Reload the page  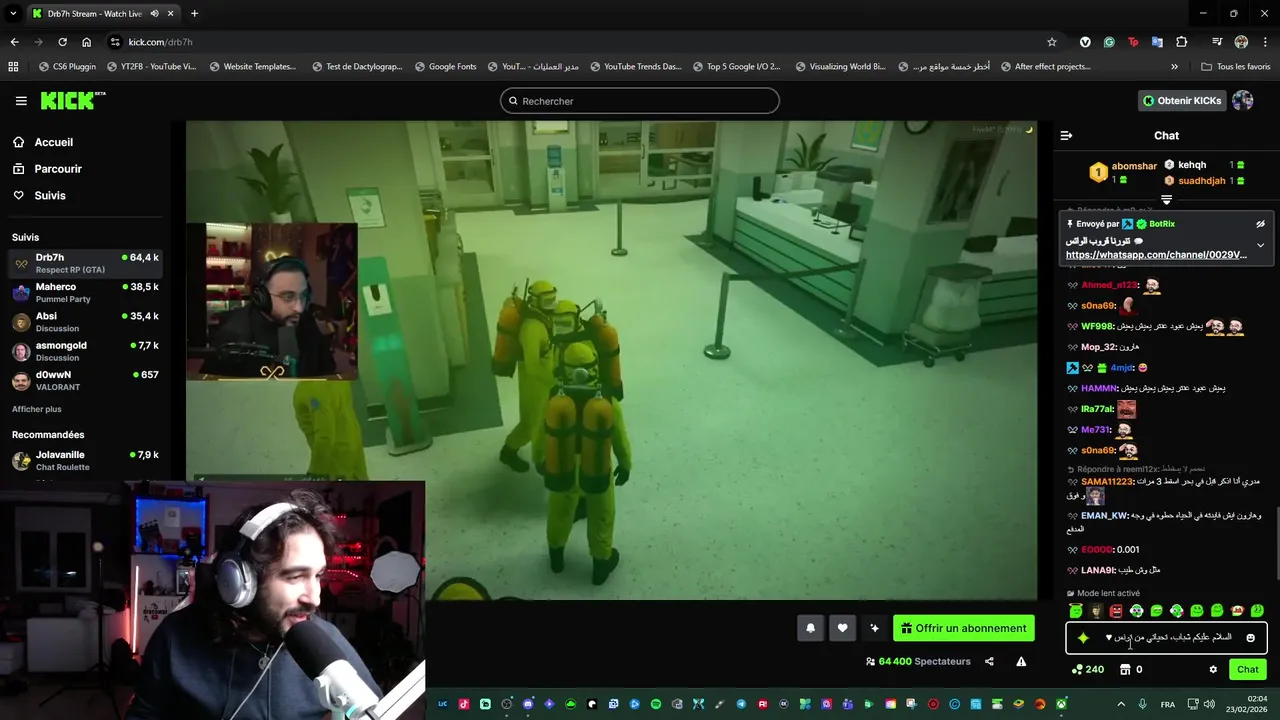pos(62,42)
